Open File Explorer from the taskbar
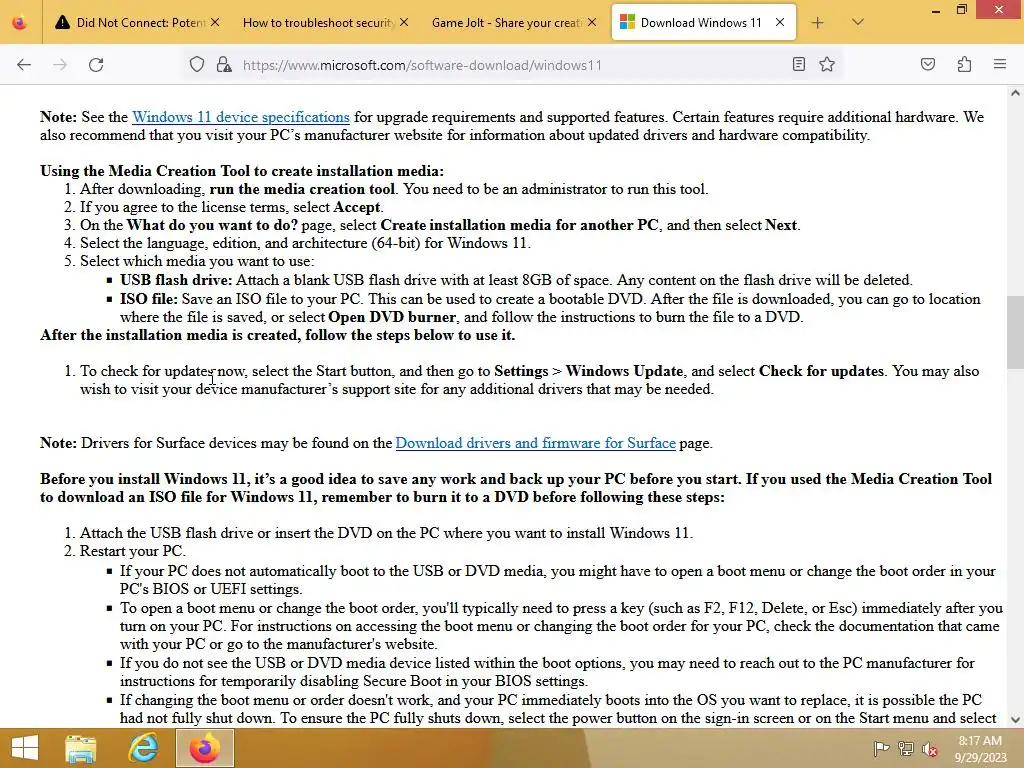The height and width of the screenshot is (768, 1024). pos(81,748)
